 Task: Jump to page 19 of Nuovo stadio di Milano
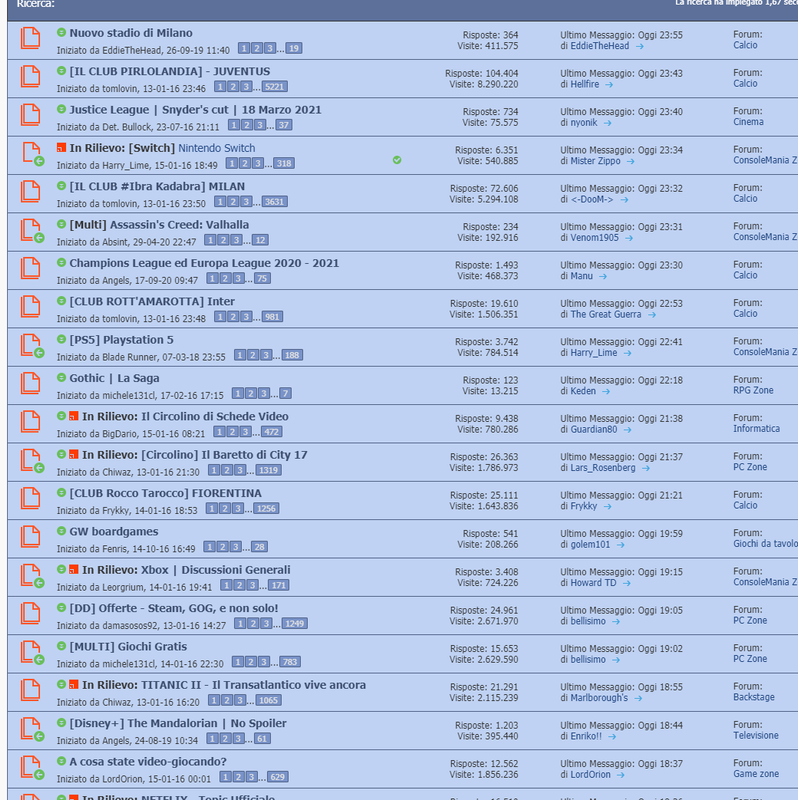click(x=293, y=48)
